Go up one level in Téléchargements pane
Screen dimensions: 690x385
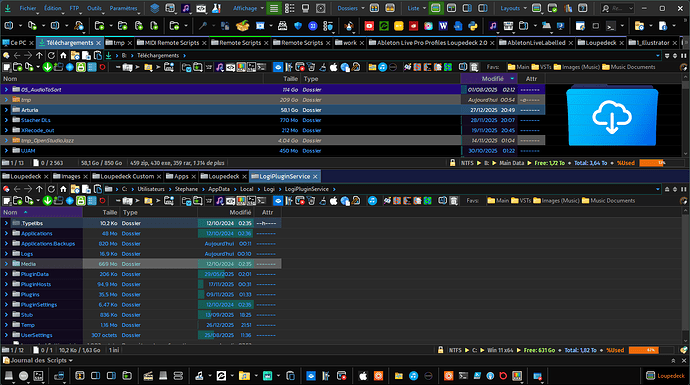point(39,55)
